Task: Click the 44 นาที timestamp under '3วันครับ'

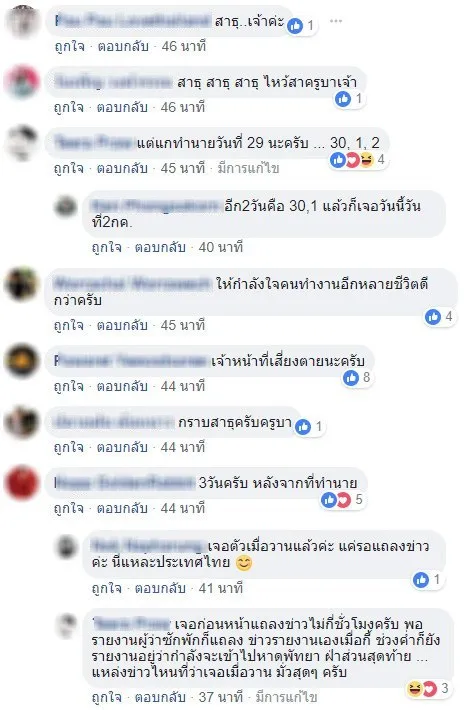Action: [x=183, y=508]
